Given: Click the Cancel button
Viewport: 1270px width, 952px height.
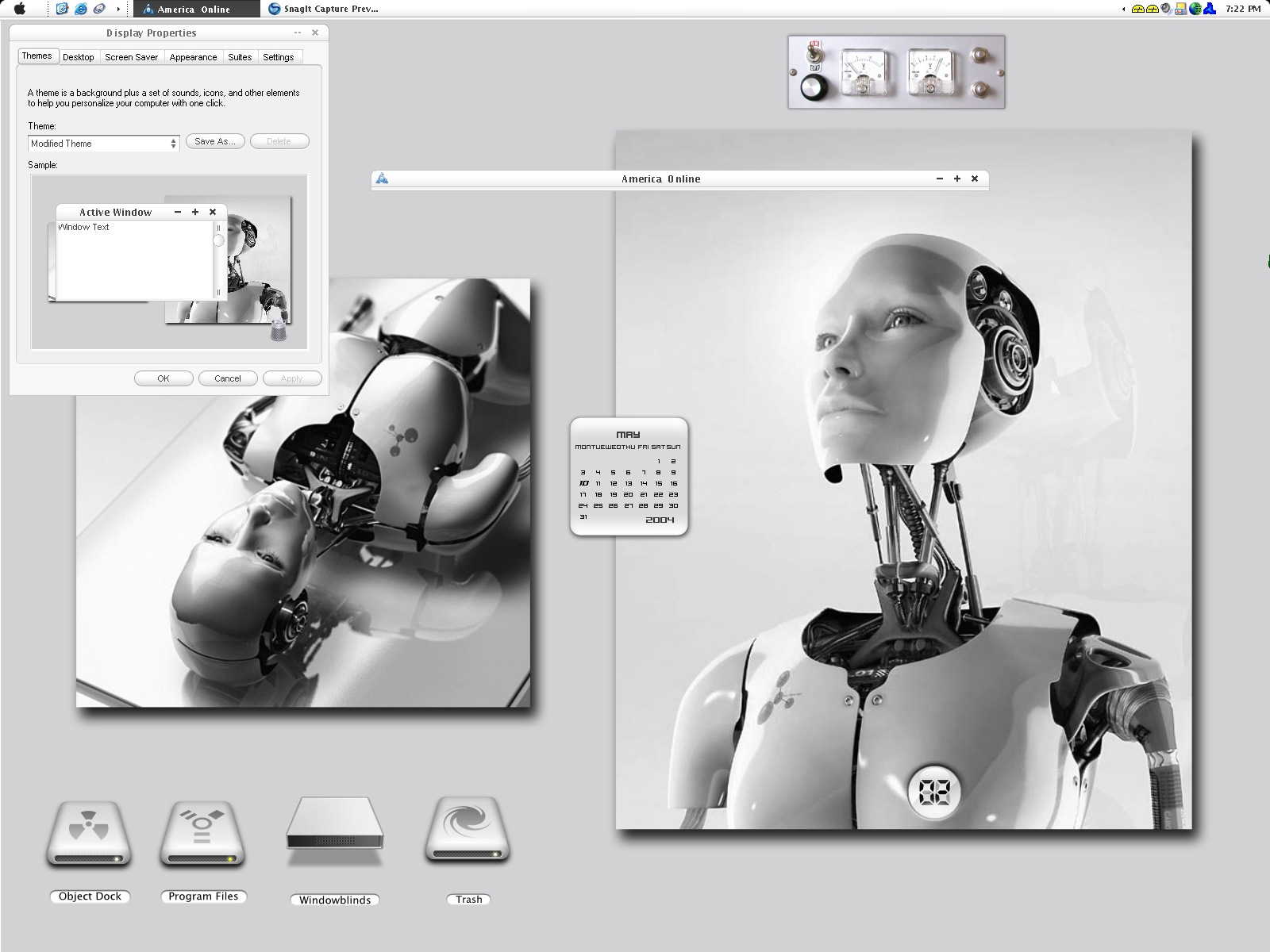Looking at the screenshot, I should click(x=228, y=378).
